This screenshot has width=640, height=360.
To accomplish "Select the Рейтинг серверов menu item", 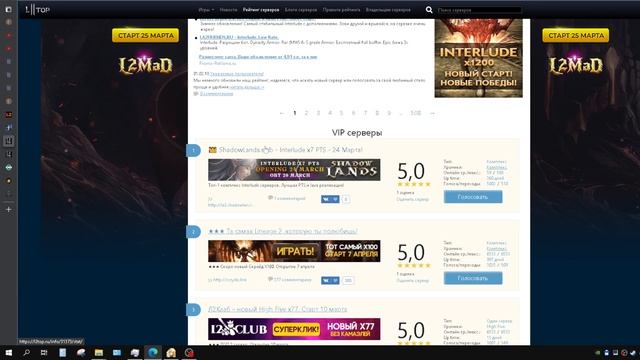I will (x=261, y=10).
